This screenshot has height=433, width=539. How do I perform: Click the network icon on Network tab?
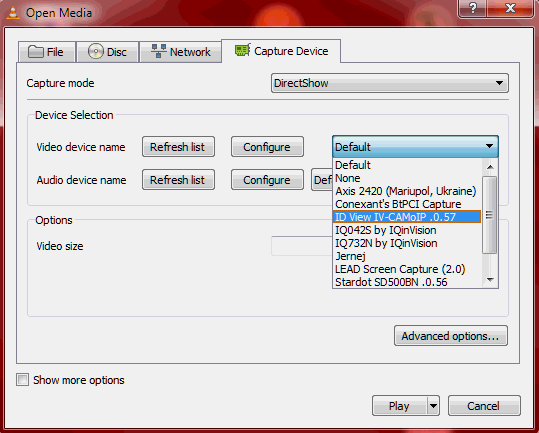159,51
